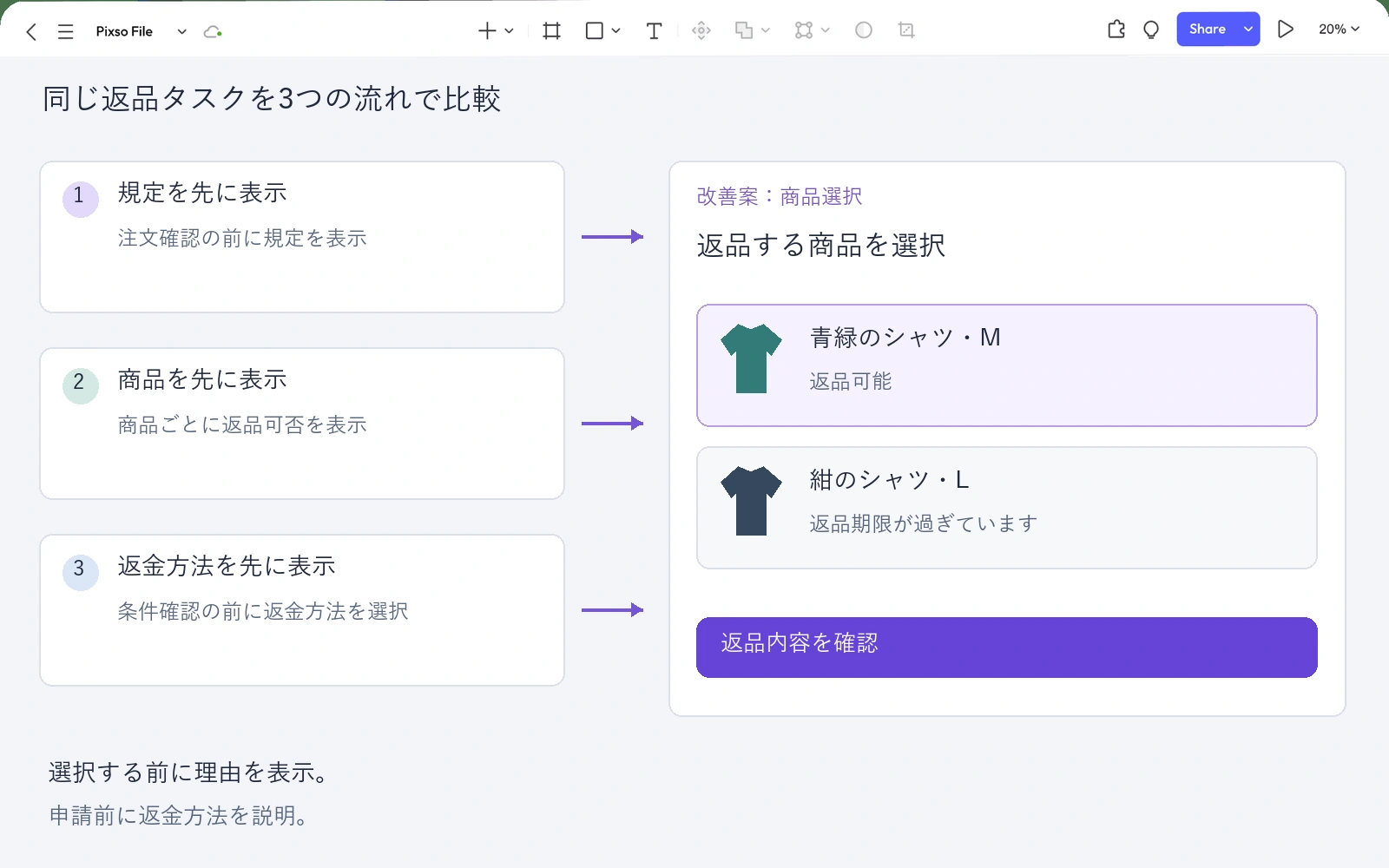Select flow card 規定を先に表示
Screen dimensions: 1389x868
point(302,237)
